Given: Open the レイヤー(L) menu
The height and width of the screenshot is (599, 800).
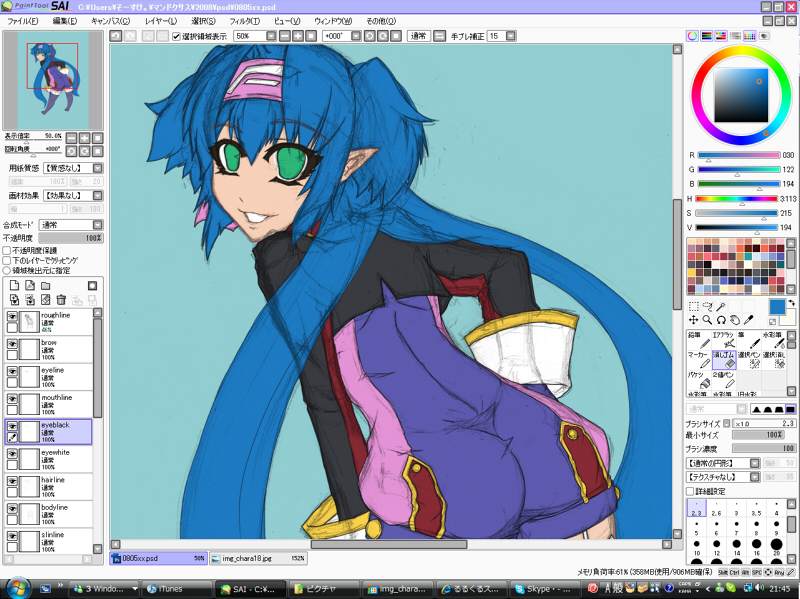Looking at the screenshot, I should 161,21.
